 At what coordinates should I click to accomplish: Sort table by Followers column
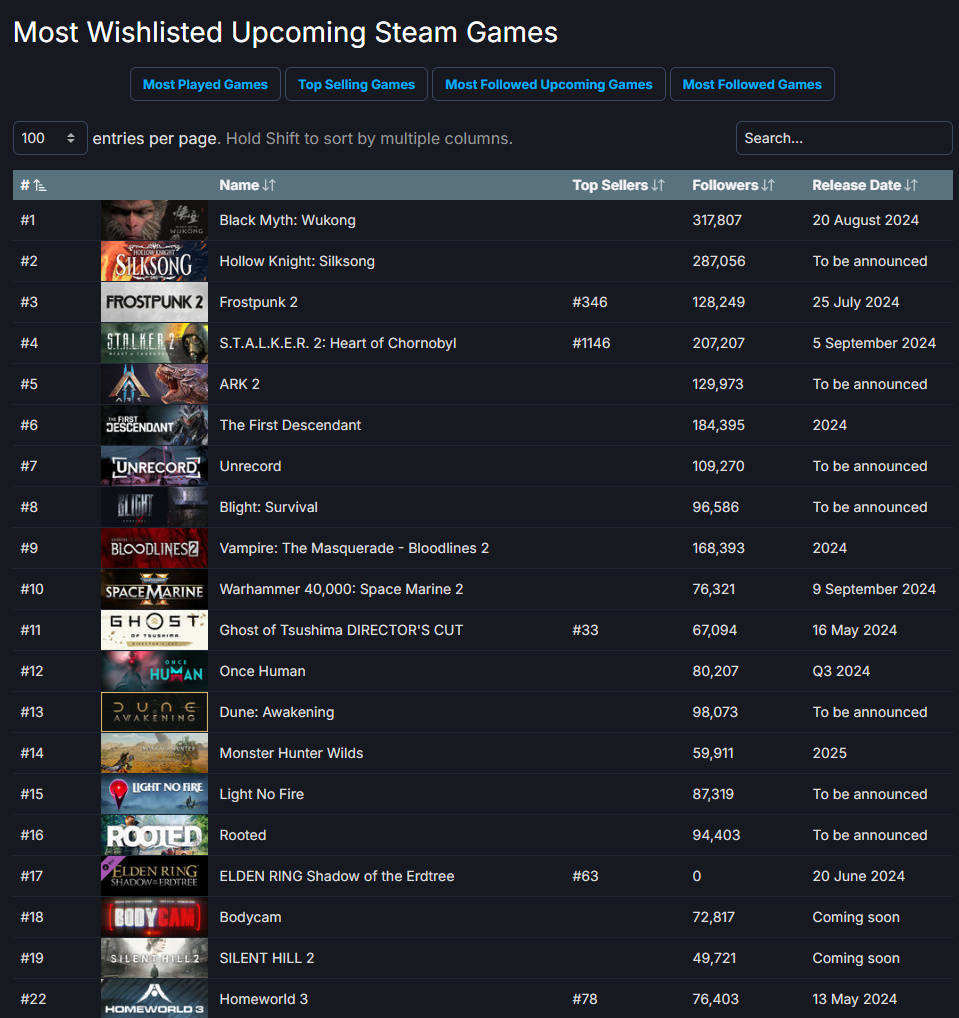click(733, 185)
